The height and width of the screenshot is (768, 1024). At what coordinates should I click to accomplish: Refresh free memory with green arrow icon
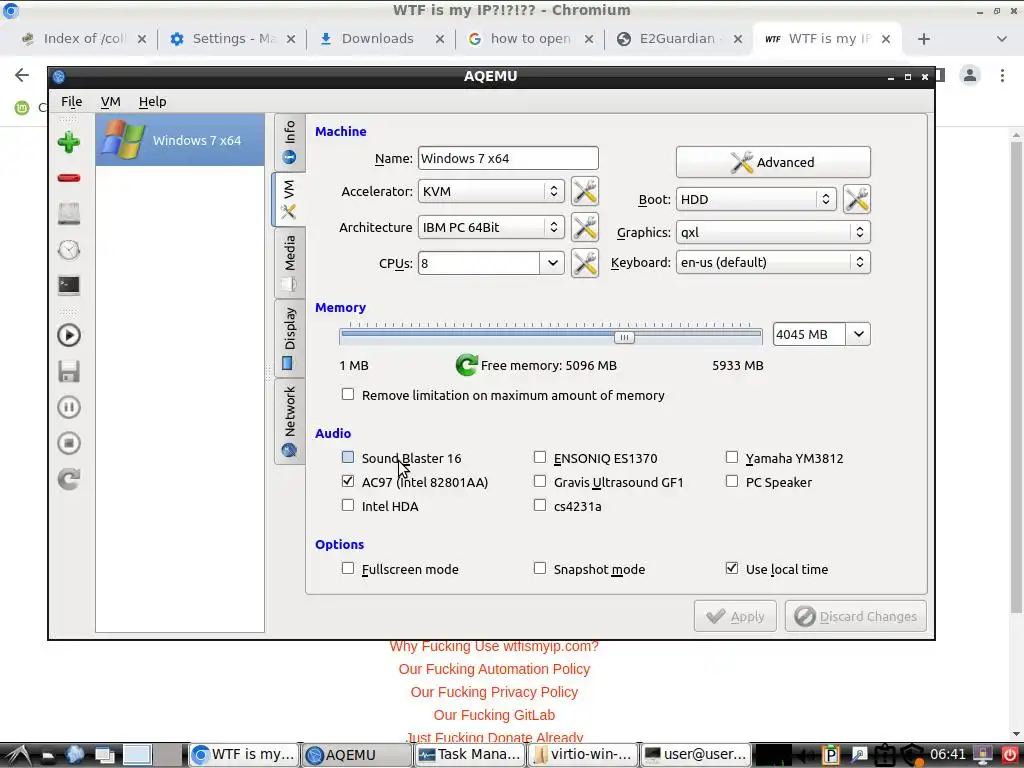466,365
